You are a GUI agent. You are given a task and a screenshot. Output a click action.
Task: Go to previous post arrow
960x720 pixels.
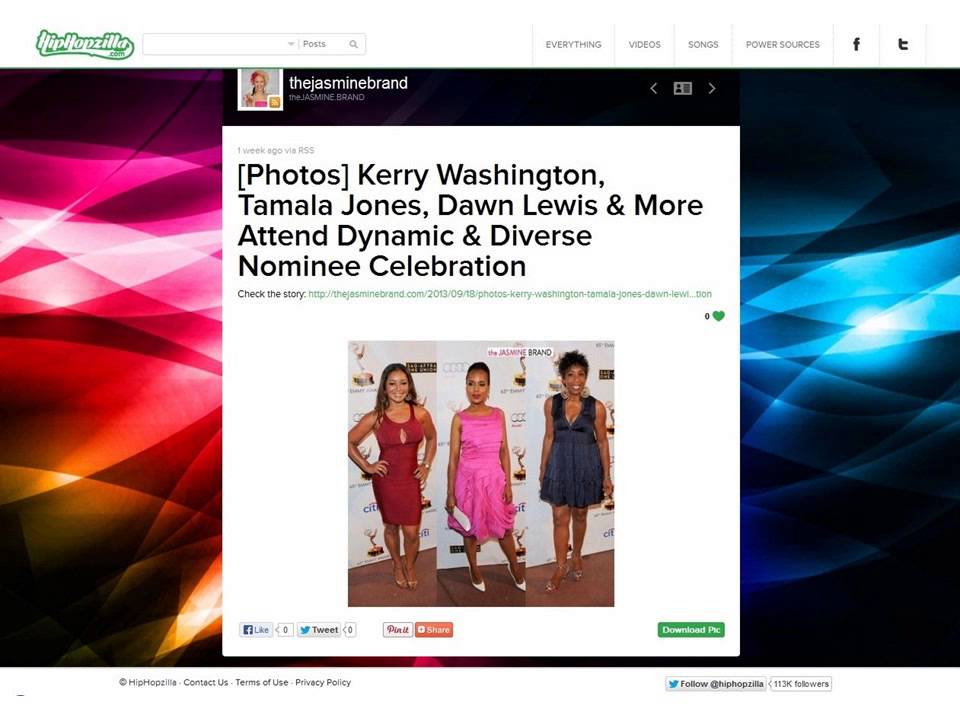pyautogui.click(x=653, y=89)
